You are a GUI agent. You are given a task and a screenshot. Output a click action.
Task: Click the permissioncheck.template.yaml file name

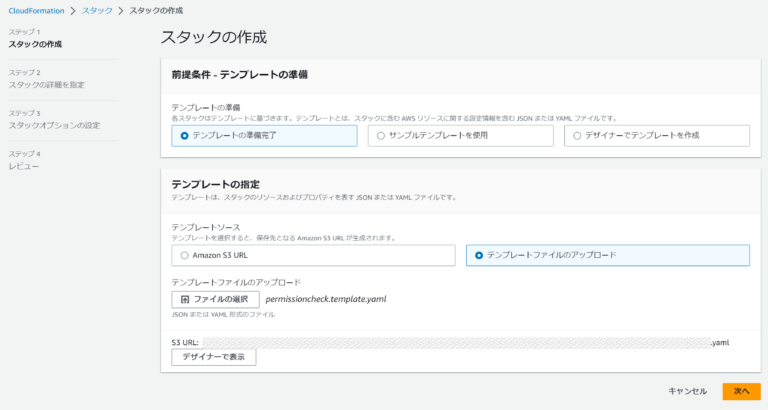pyautogui.click(x=326, y=299)
